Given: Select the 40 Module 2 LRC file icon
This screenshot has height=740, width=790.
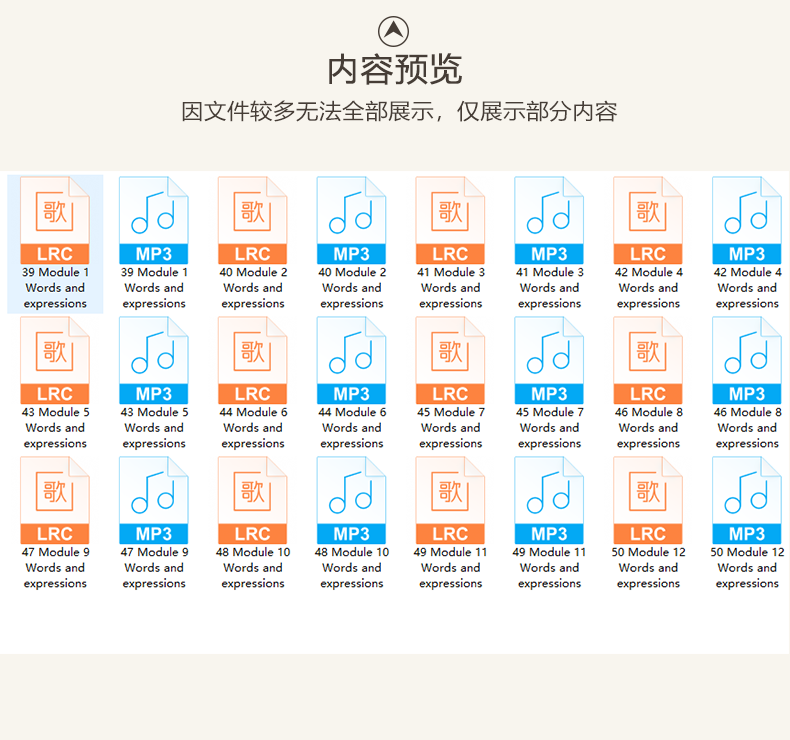Looking at the screenshot, I should tap(252, 220).
